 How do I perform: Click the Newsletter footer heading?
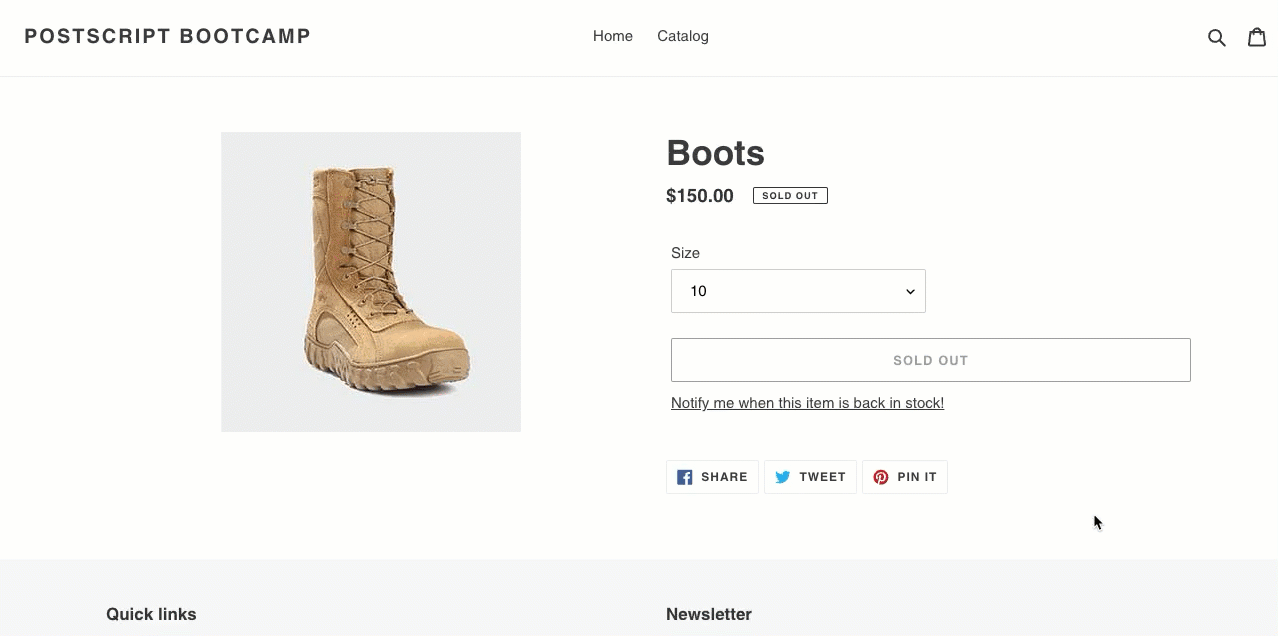[709, 614]
